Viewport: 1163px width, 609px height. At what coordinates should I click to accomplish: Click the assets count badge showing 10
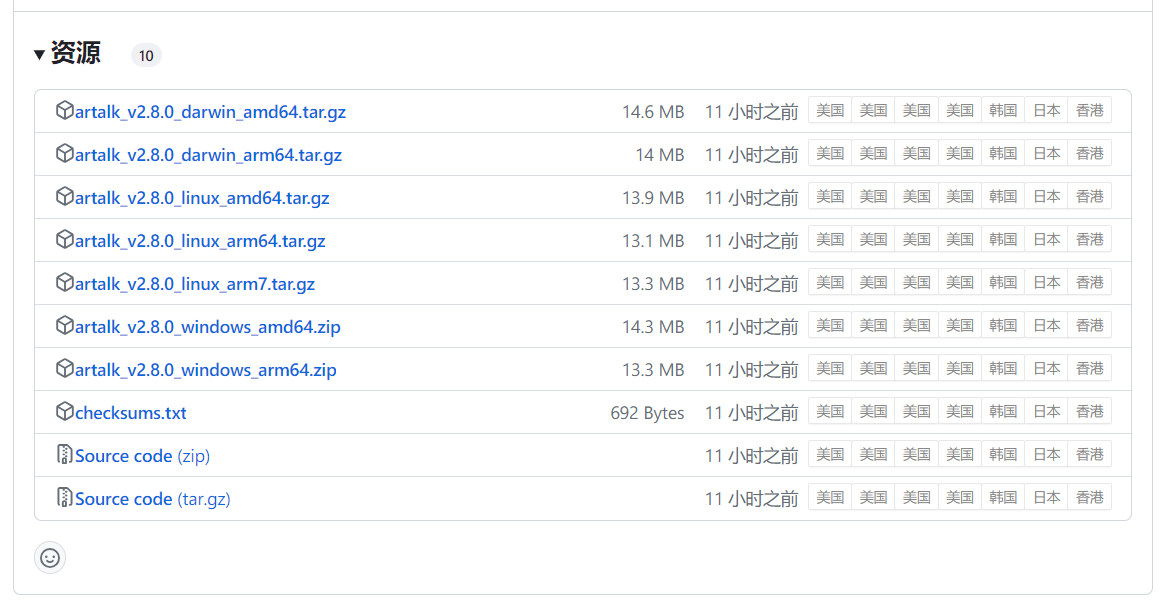pos(146,56)
